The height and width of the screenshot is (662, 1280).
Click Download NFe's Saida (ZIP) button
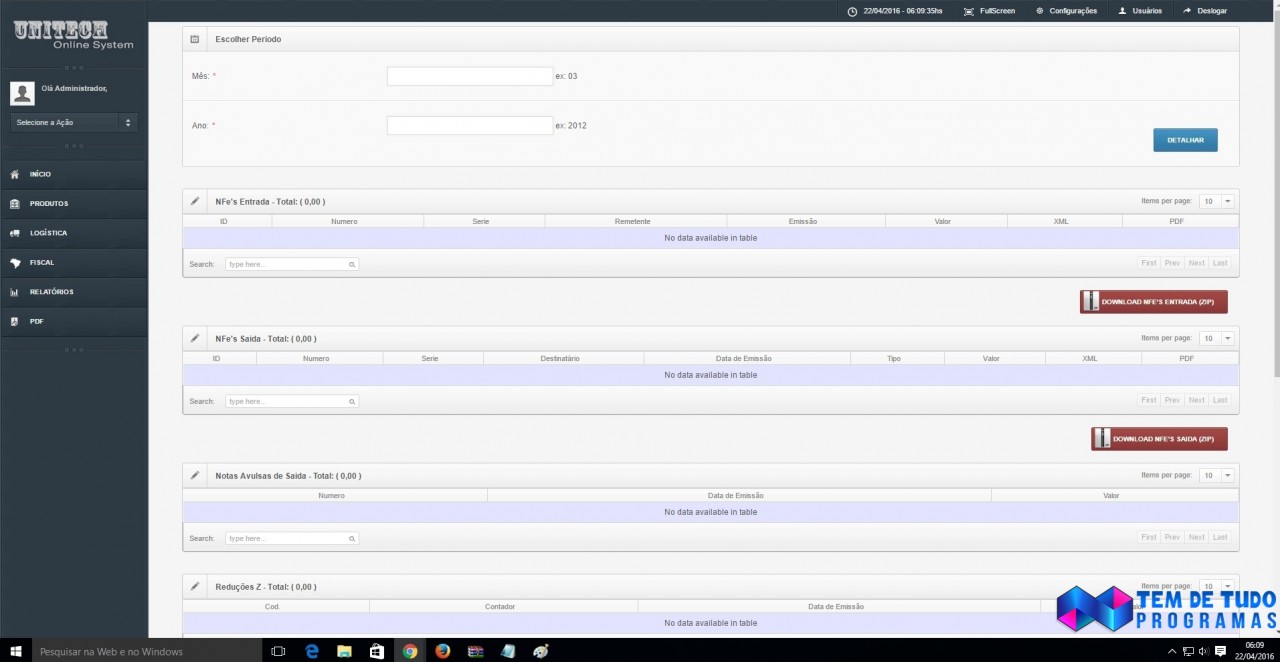1158,438
